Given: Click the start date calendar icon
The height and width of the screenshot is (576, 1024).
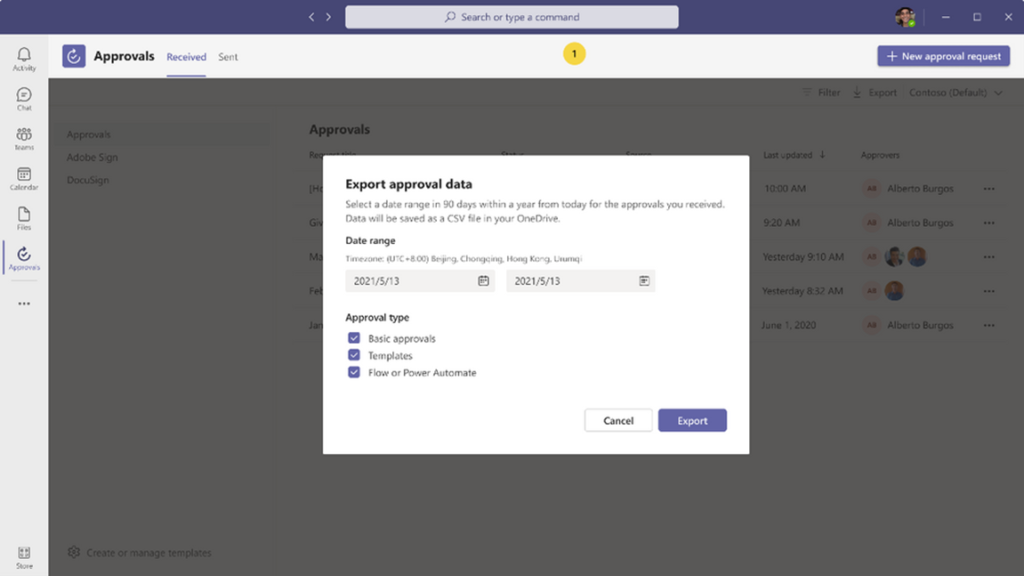Looking at the screenshot, I should (483, 281).
